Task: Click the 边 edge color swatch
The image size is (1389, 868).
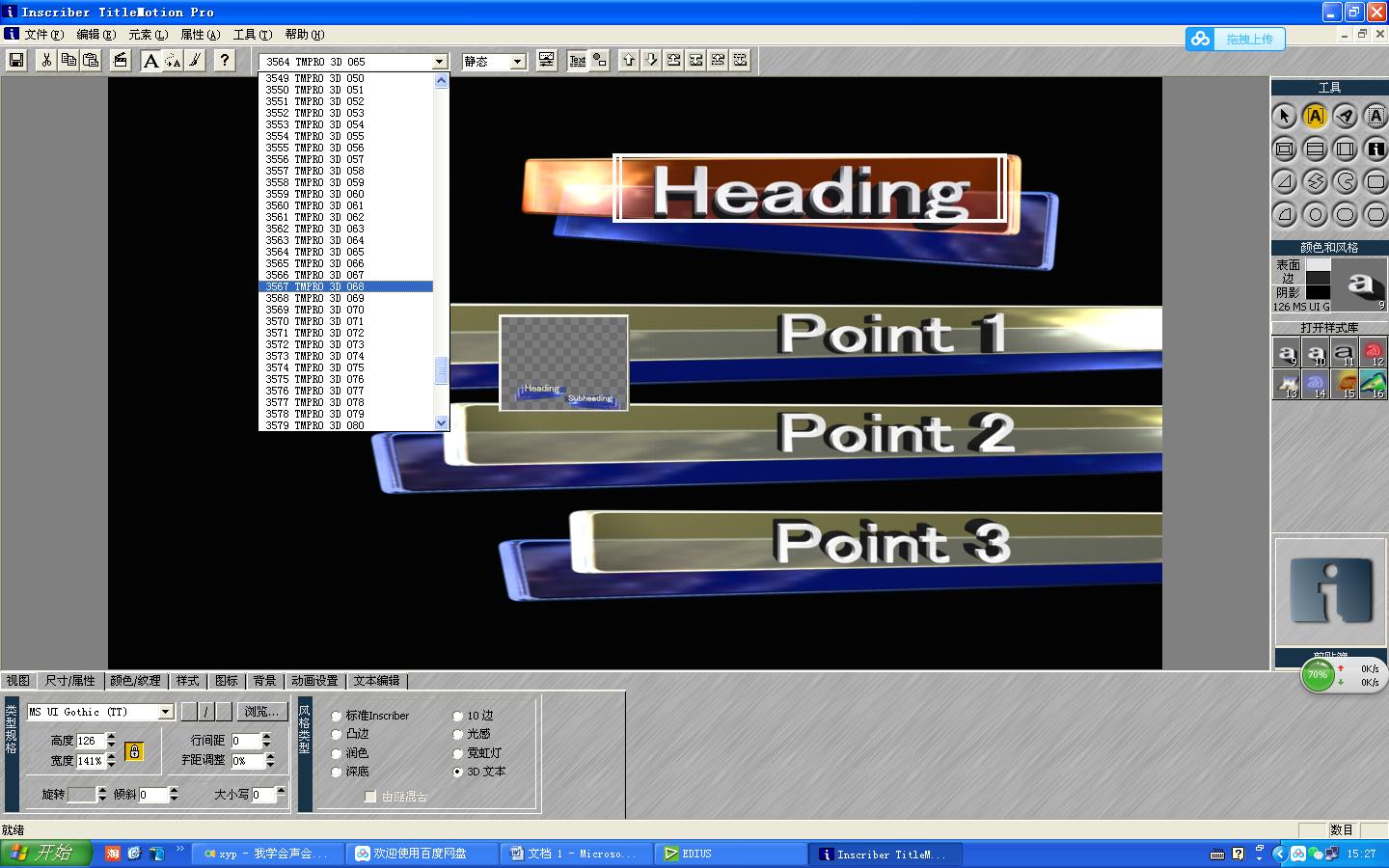Action: pyautogui.click(x=1318, y=278)
